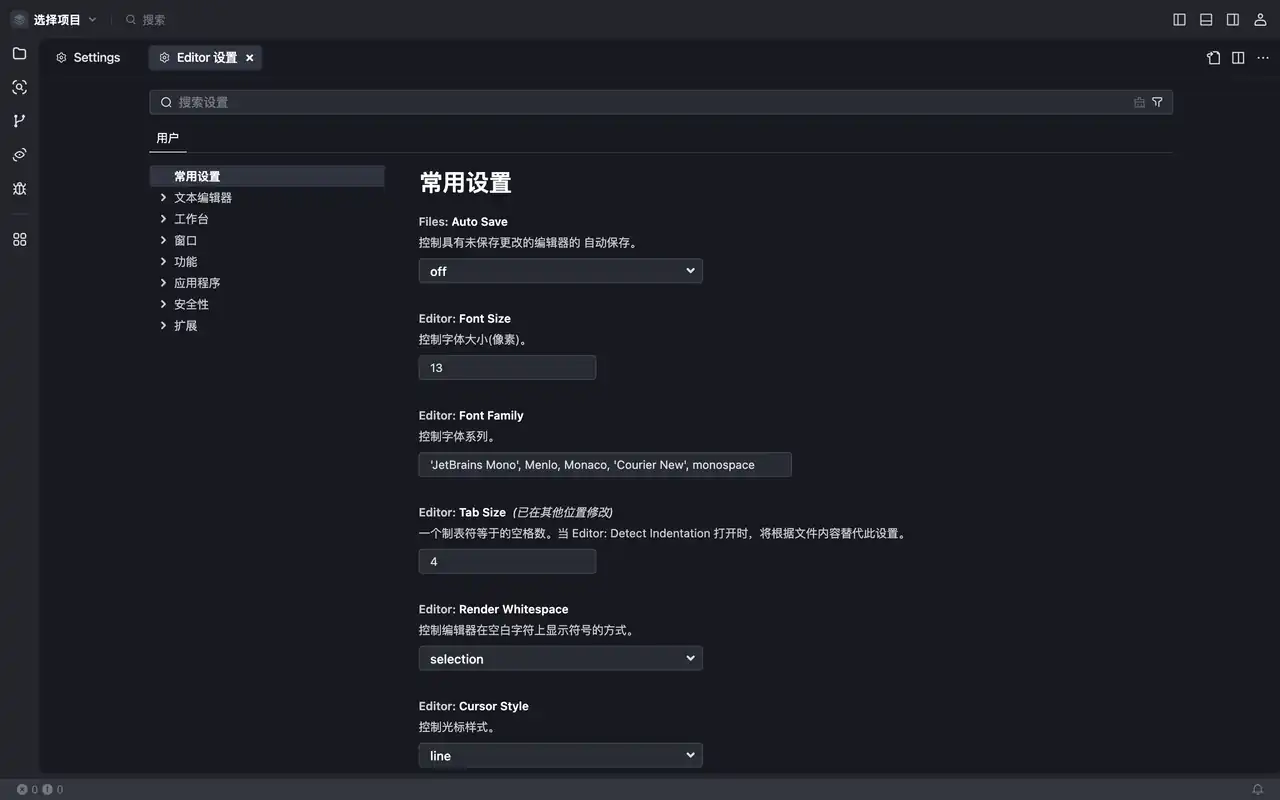This screenshot has width=1280, height=800.
Task: Click the filter icon in settings search
Action: coord(1157,102)
